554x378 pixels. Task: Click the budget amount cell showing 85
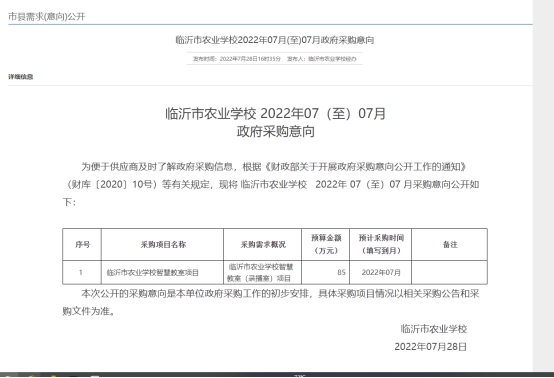pos(326,272)
